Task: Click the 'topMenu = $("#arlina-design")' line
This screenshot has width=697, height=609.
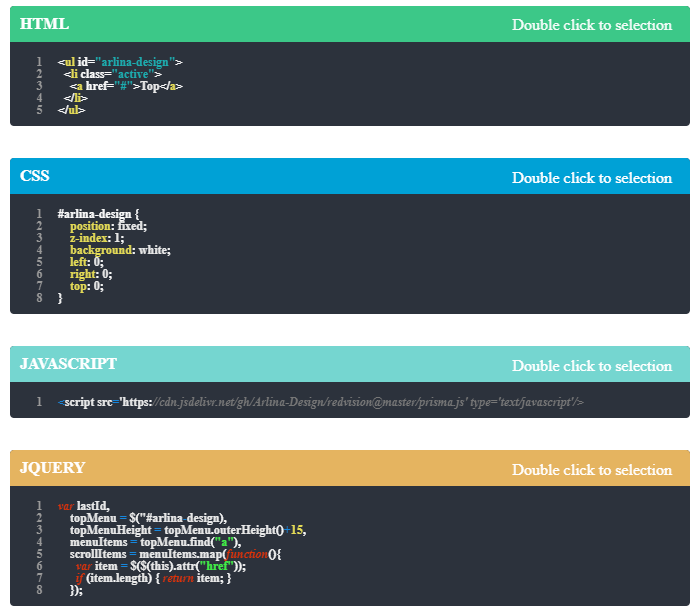Action: 148,518
